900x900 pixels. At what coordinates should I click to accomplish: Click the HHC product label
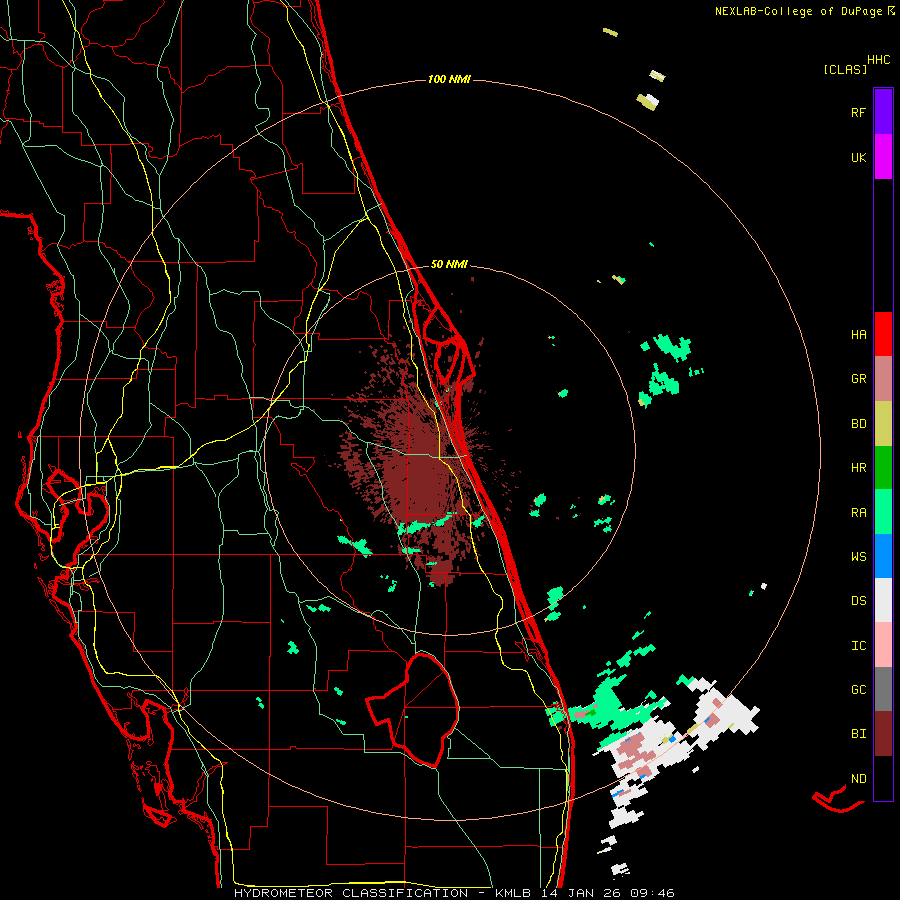(879, 60)
